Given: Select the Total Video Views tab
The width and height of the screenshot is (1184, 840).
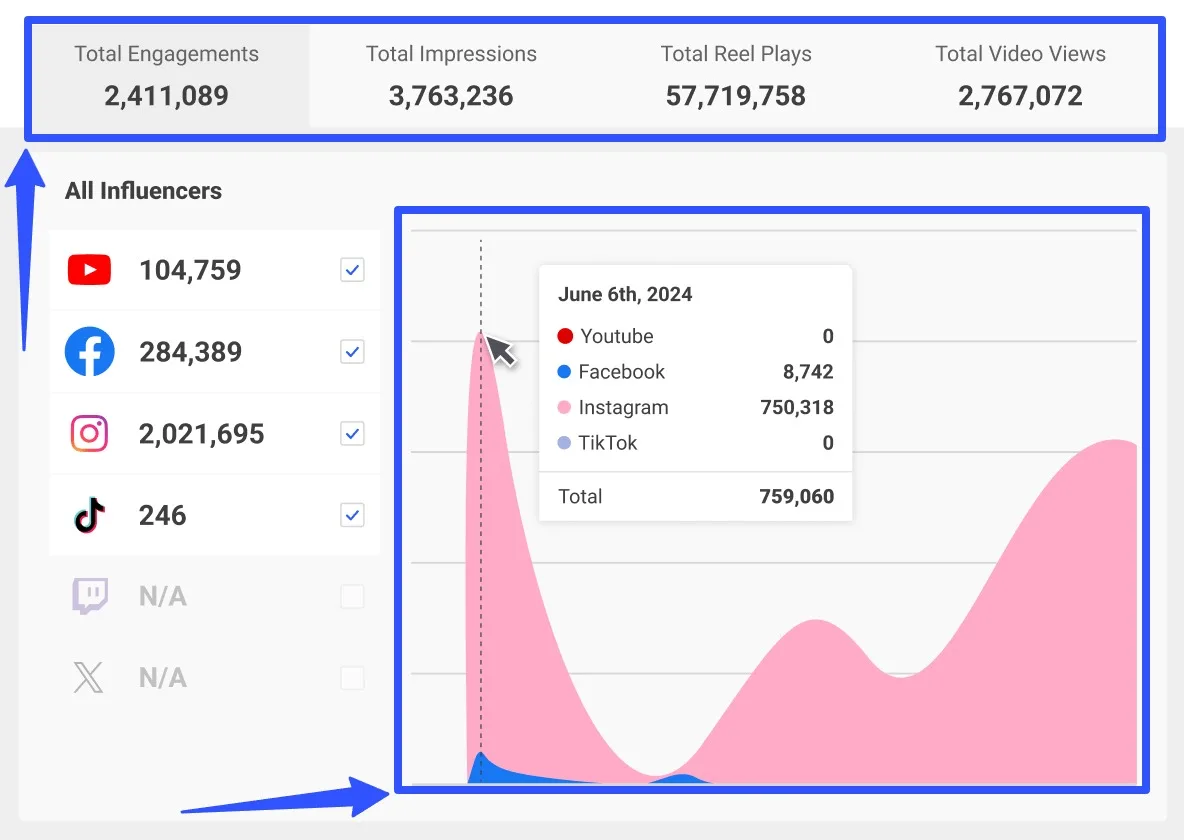Looking at the screenshot, I should point(1020,75).
